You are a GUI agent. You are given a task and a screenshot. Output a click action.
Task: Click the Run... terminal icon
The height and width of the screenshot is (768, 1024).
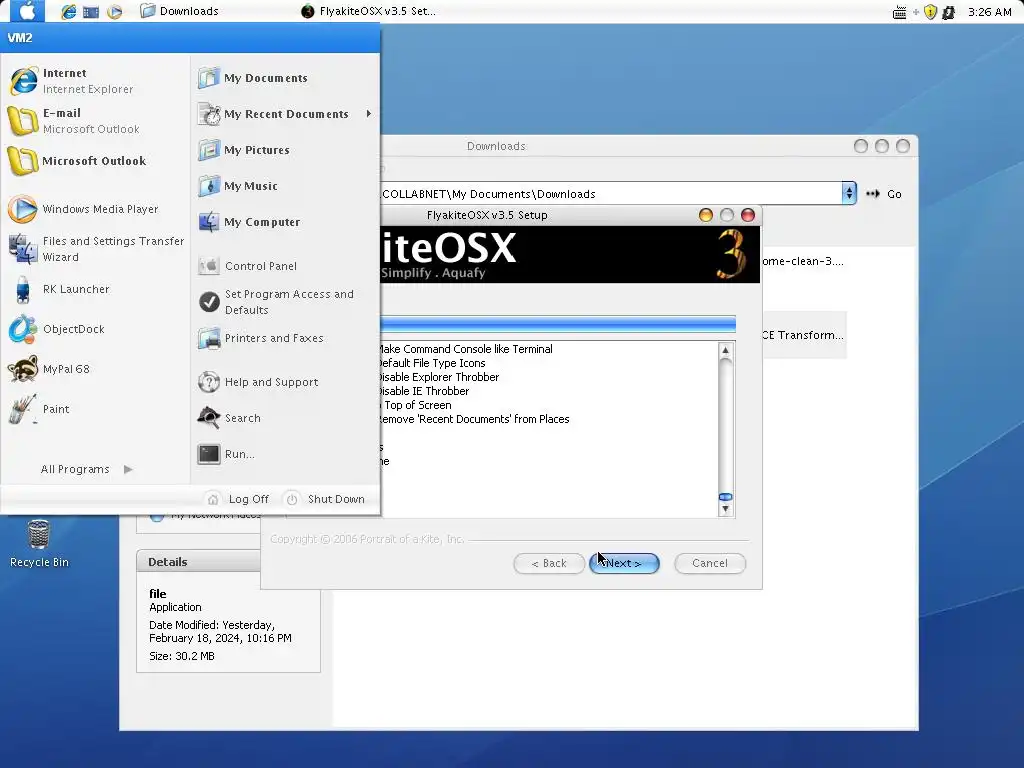pyautogui.click(x=209, y=454)
